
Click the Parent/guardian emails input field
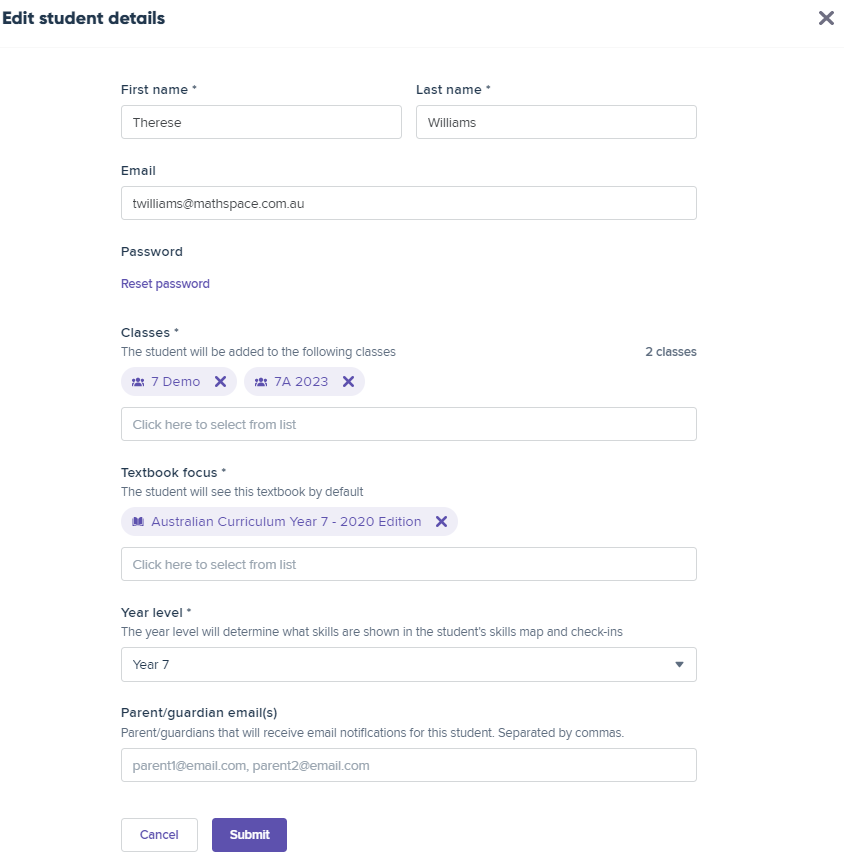point(409,766)
